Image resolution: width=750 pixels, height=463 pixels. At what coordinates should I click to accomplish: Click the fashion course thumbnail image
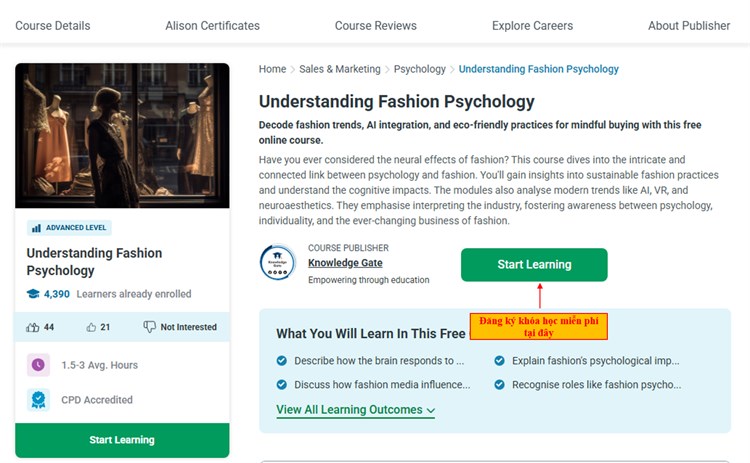[x=122, y=136]
